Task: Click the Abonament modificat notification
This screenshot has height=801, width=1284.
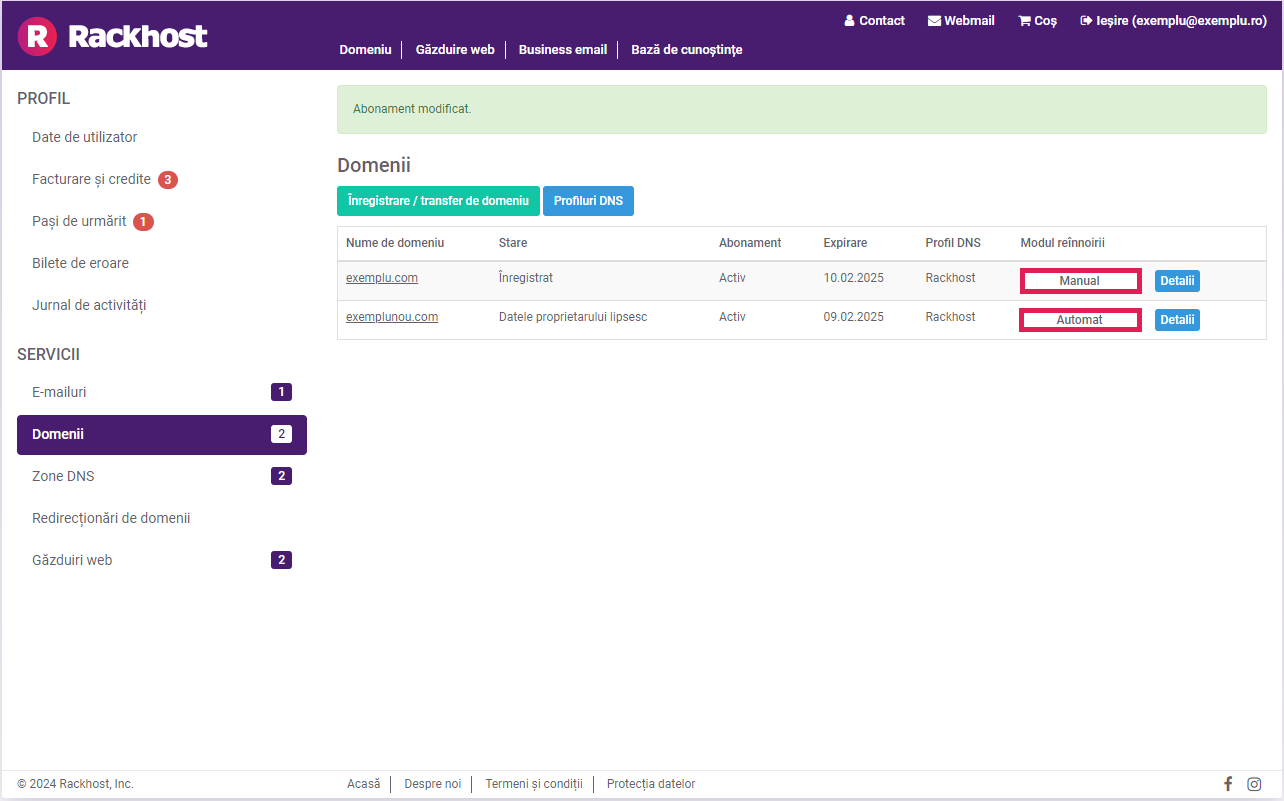Action: point(802,109)
